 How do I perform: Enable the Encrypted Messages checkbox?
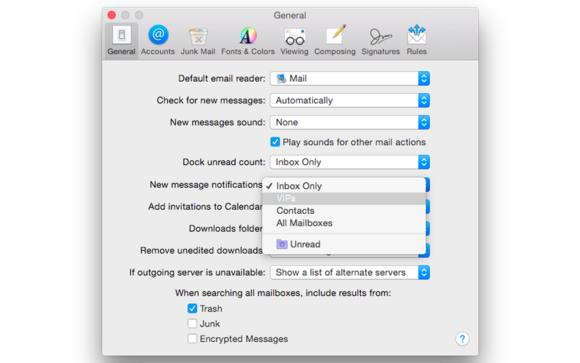click(192, 339)
